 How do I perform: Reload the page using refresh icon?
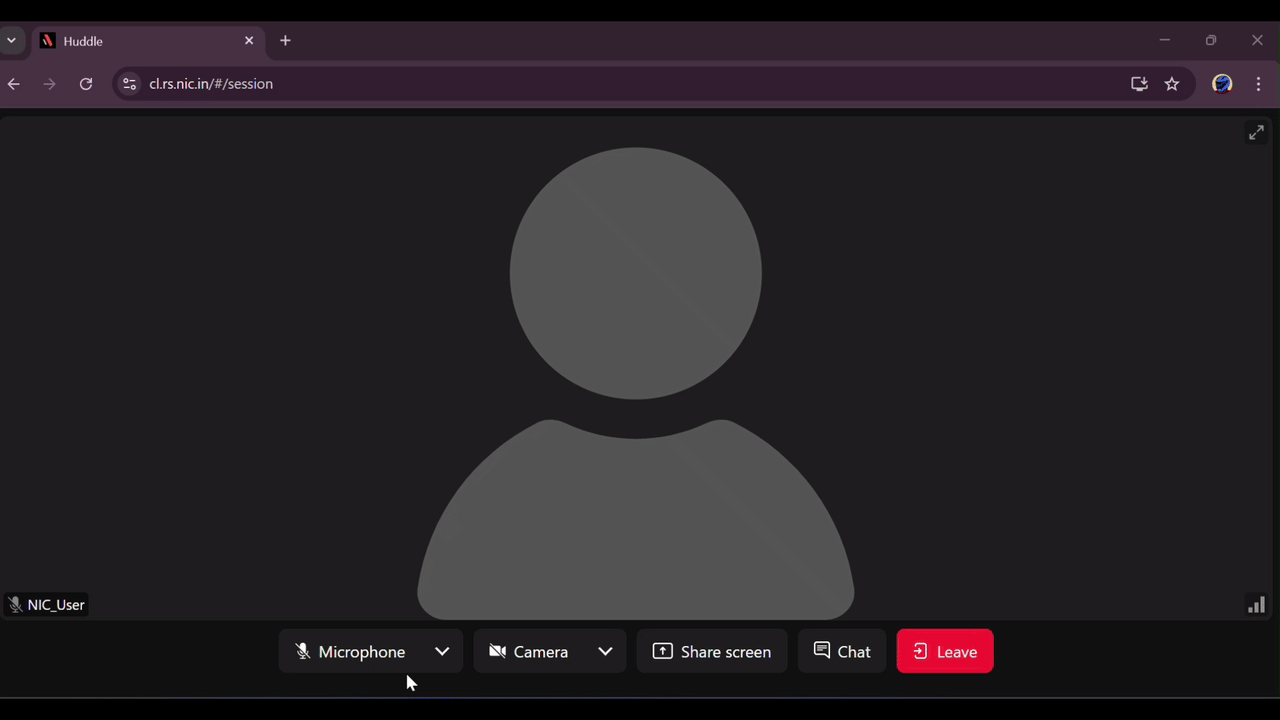[86, 84]
